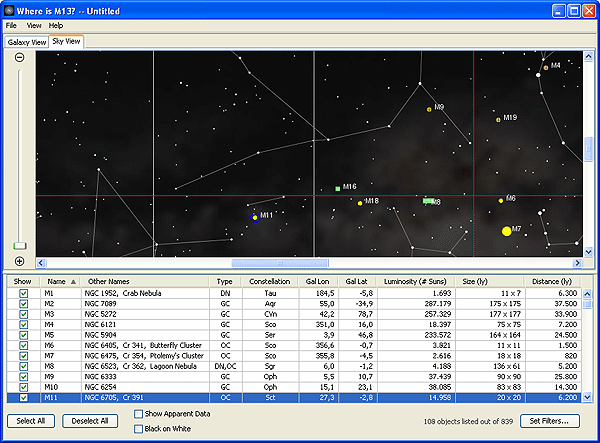Sort by Name column header
The width and height of the screenshot is (600, 443).
pyautogui.click(x=61, y=282)
